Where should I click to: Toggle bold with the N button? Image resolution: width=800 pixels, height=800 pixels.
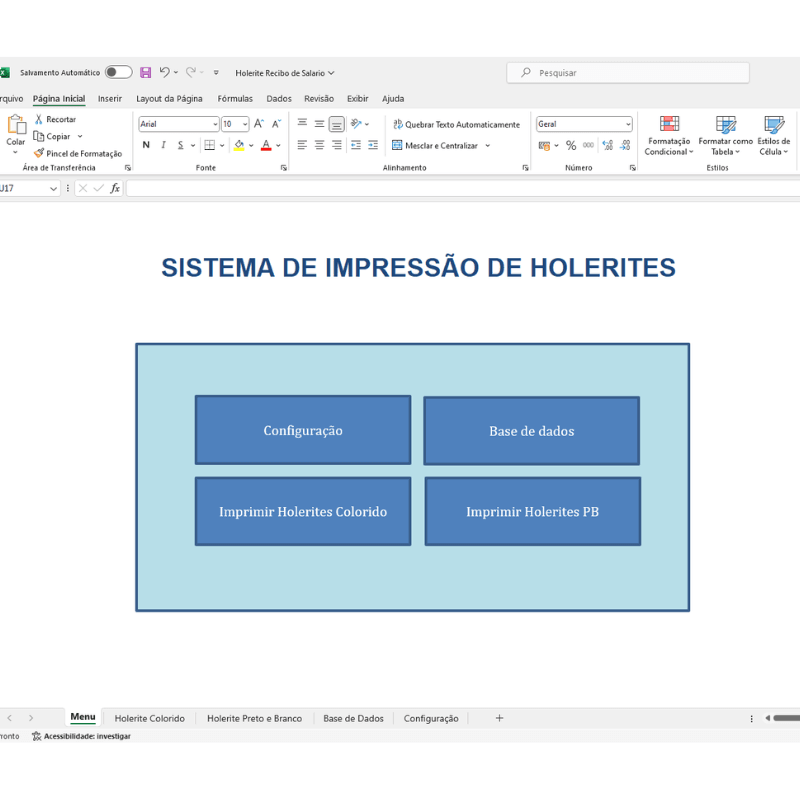146,145
